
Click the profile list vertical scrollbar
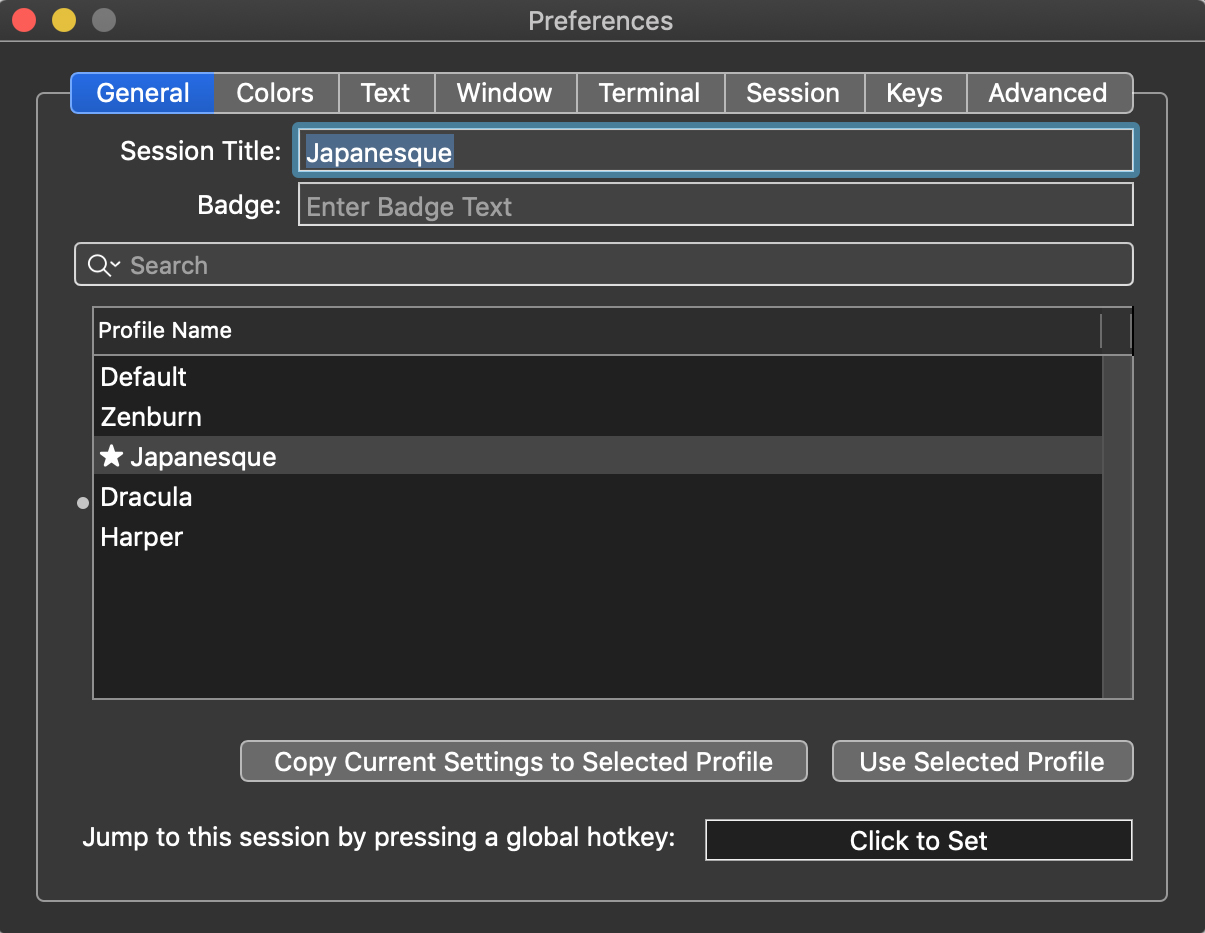click(1117, 527)
